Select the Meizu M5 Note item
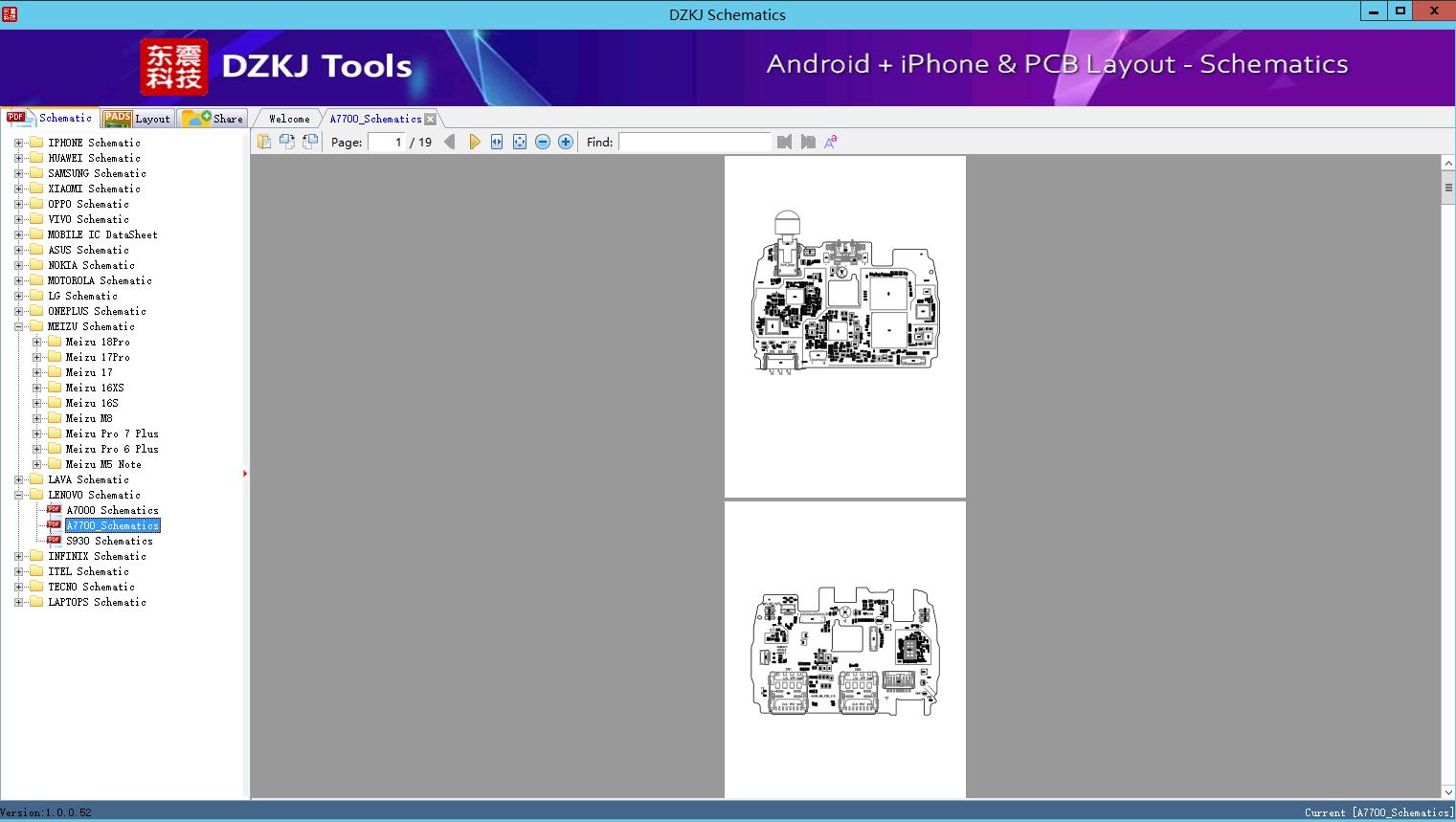This screenshot has height=822, width=1456. (103, 464)
